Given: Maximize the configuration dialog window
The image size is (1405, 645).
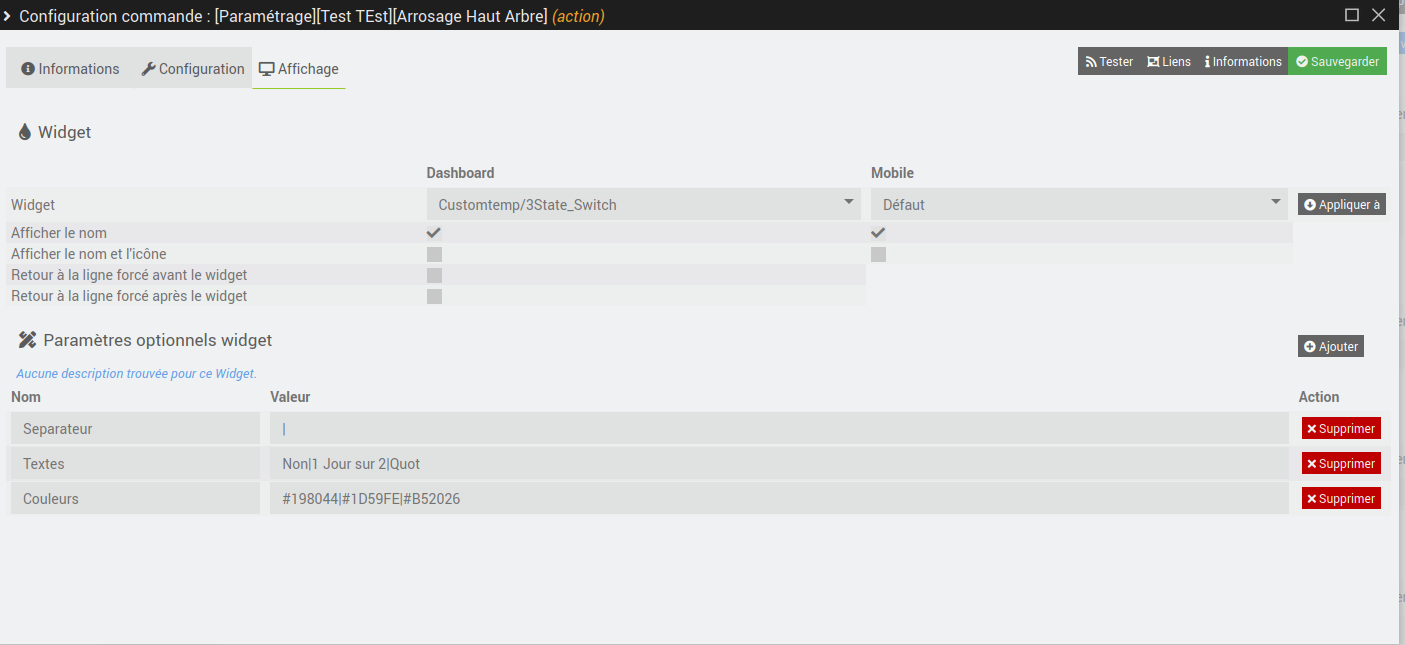Looking at the screenshot, I should tap(1352, 15).
